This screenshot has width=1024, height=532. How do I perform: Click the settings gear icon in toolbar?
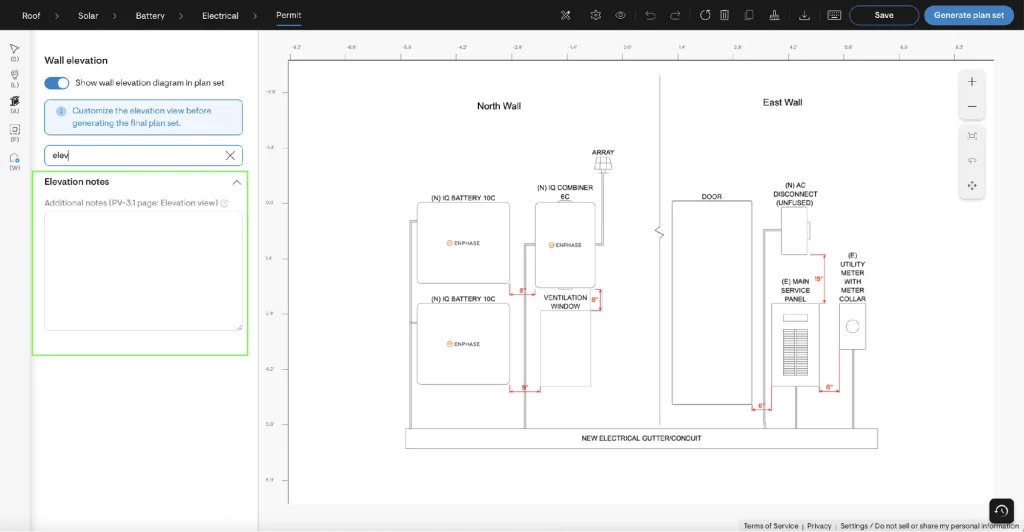596,15
